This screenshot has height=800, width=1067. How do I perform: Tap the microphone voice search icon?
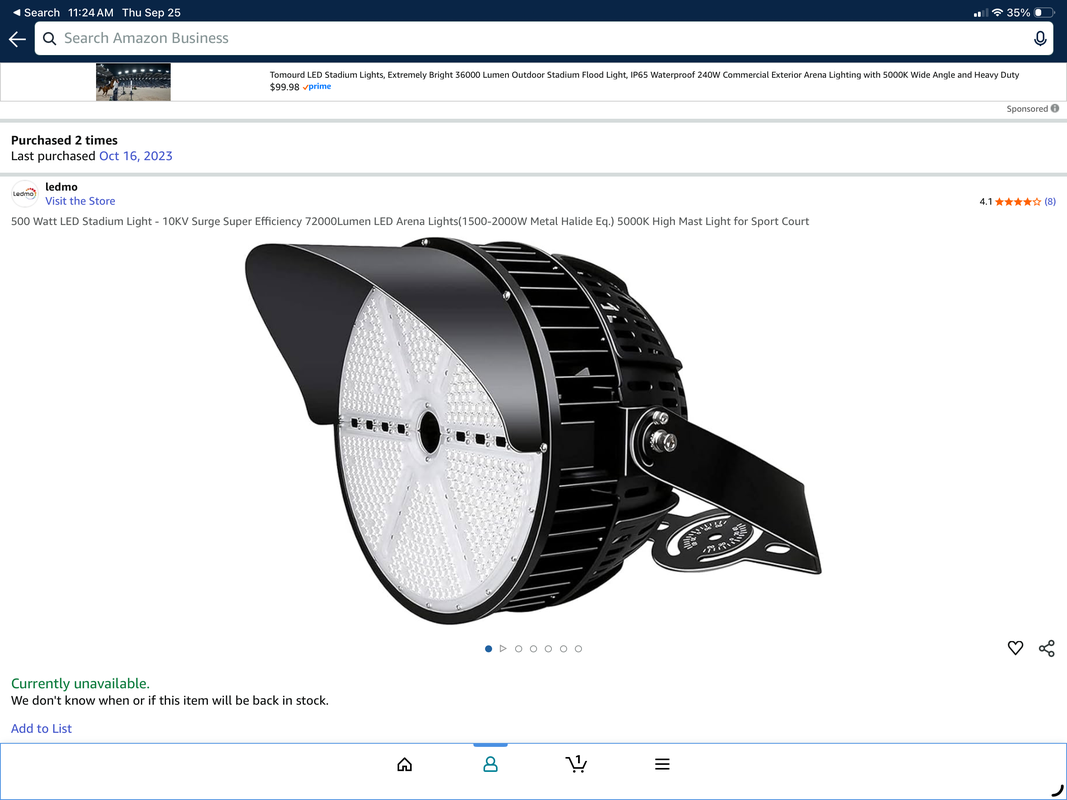point(1040,39)
